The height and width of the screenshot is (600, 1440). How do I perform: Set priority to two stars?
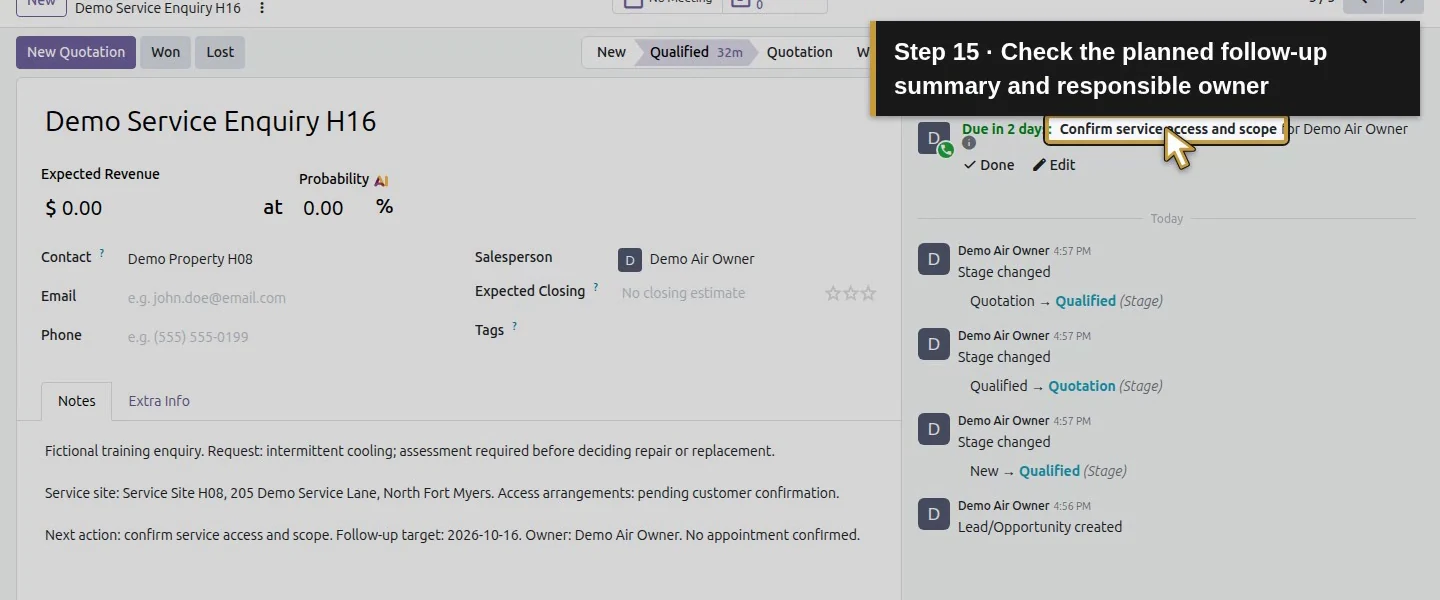click(850, 293)
